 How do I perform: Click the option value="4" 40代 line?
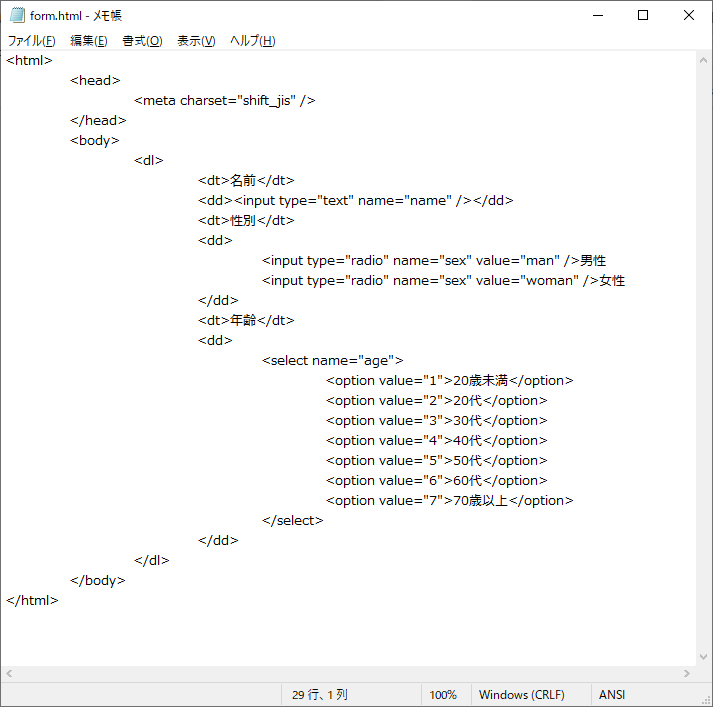[x=437, y=441]
